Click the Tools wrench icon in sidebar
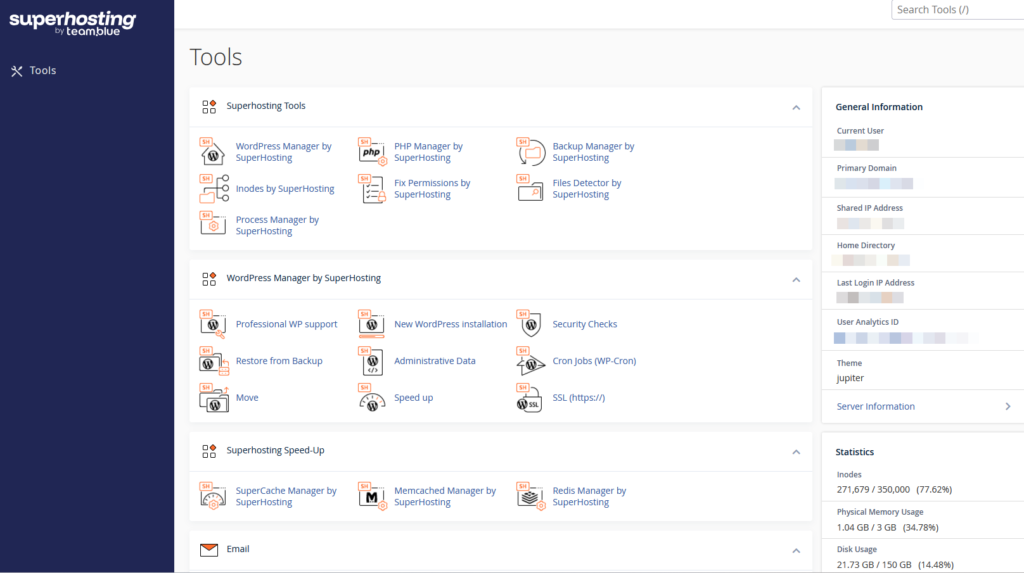Viewport: 1024px width, 573px height. point(17,71)
